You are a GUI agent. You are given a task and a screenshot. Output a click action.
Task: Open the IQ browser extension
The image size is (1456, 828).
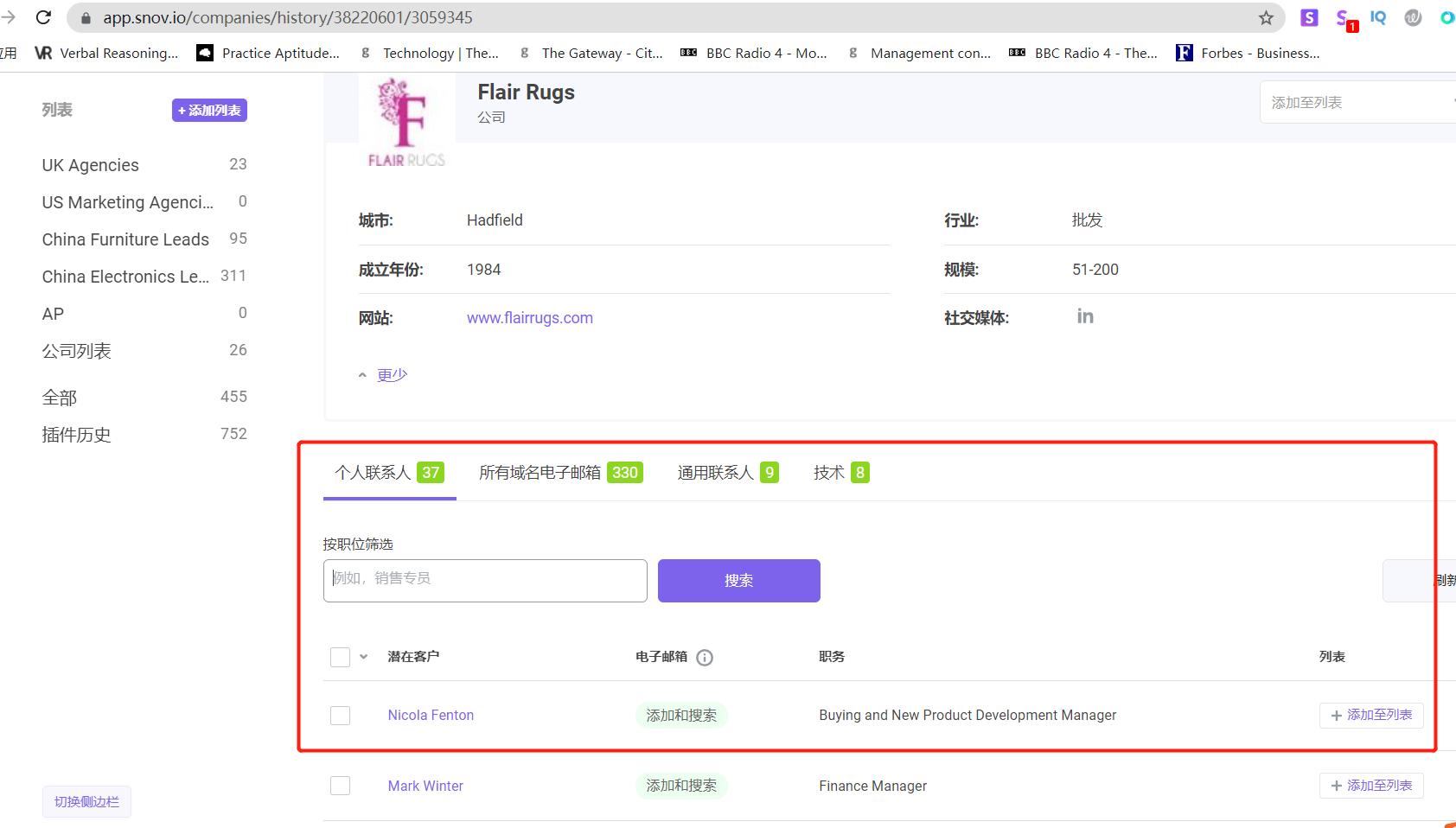click(x=1378, y=17)
